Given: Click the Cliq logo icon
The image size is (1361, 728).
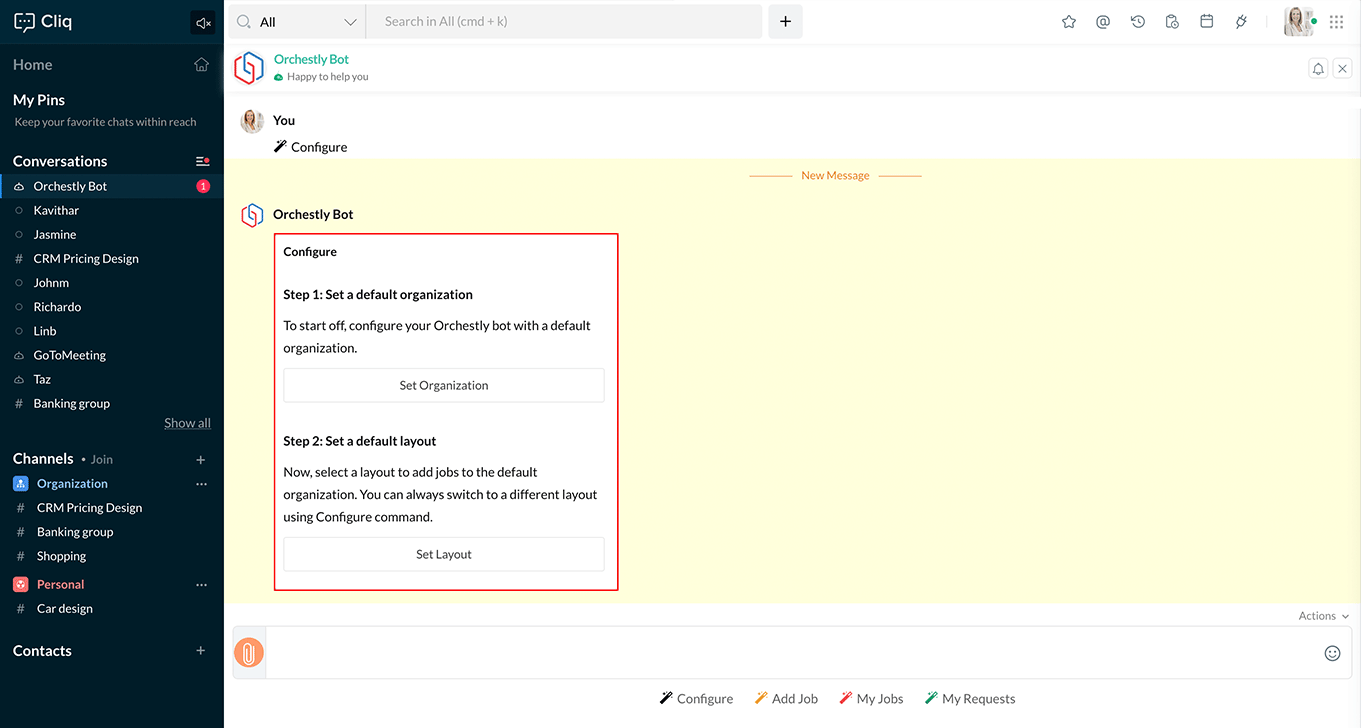Looking at the screenshot, I should click(24, 22).
